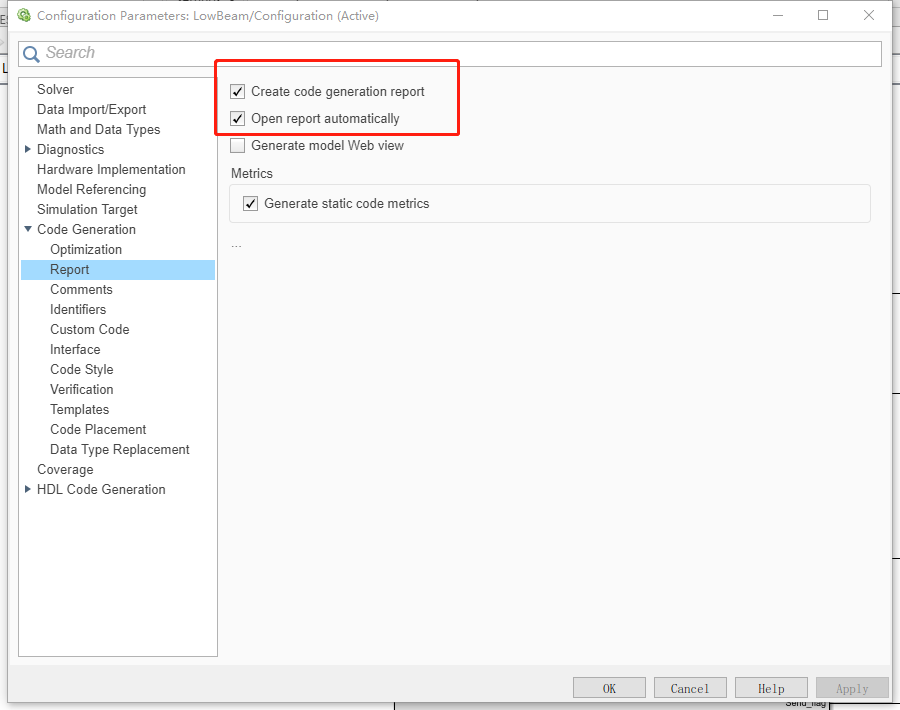Show advanced parameters via ellipsis
900x710 pixels.
(x=236, y=246)
